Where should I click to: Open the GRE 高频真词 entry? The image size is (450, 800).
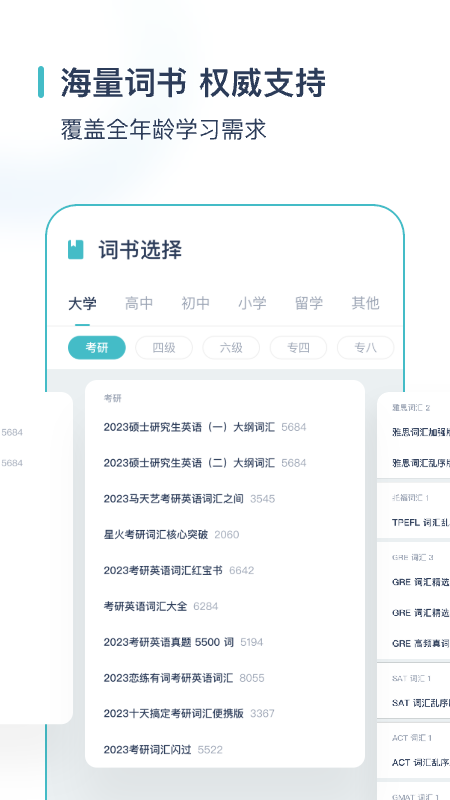(x=421, y=643)
